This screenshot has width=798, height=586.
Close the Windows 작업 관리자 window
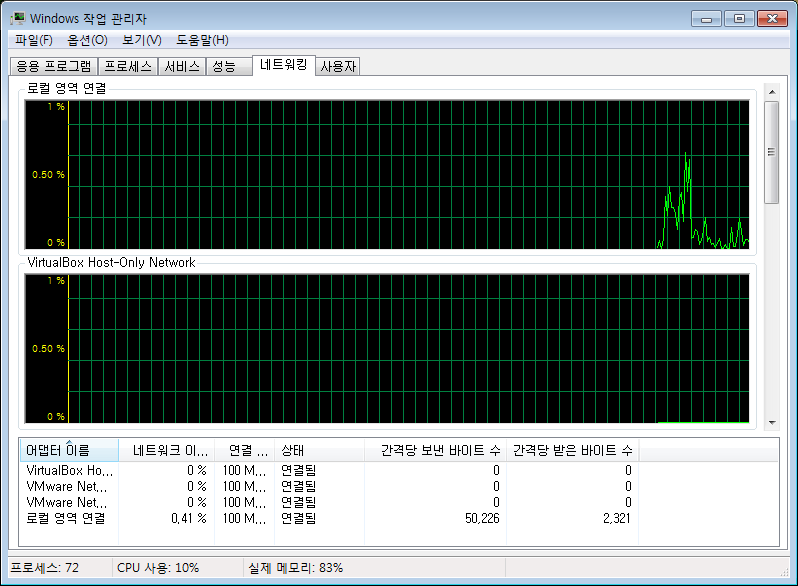click(772, 19)
